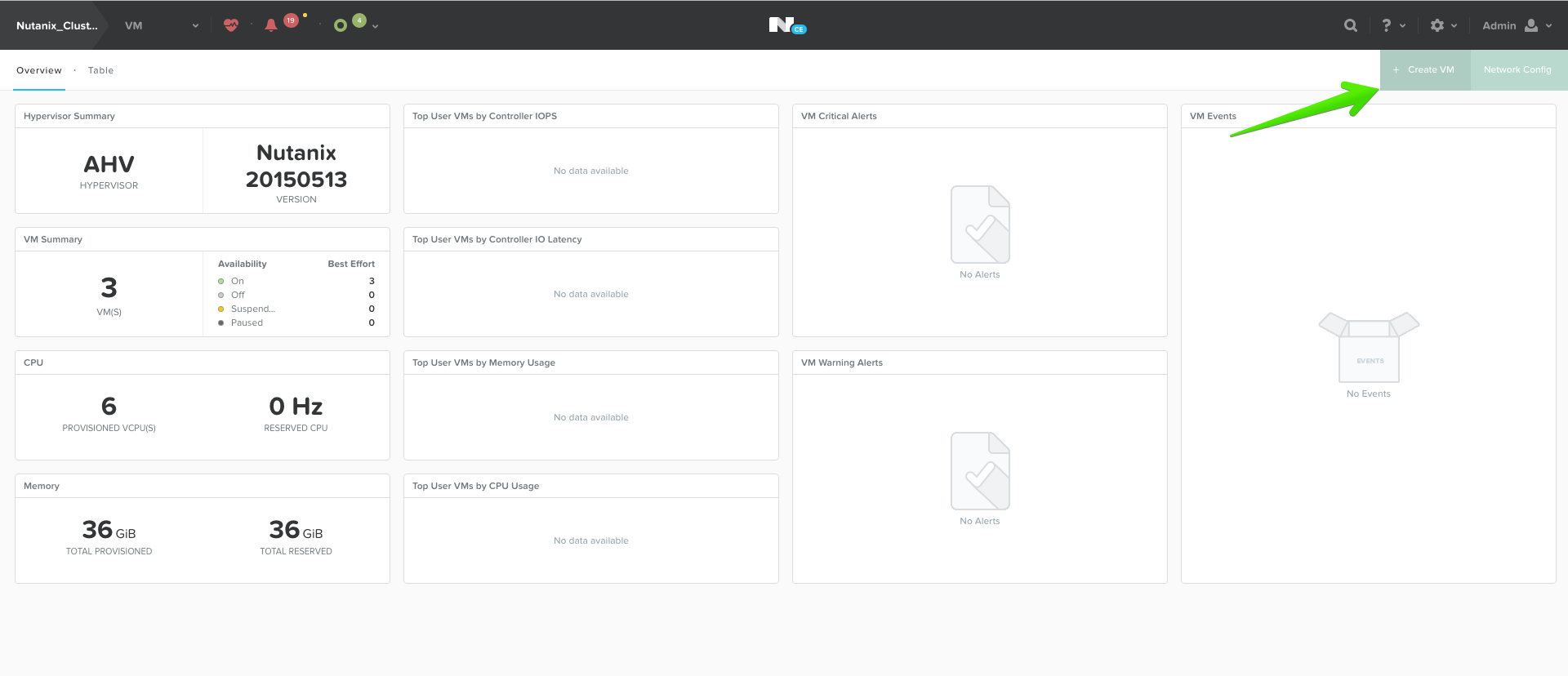Click the 0 Hz reserved CPU value
This screenshot has height=676, width=1568.
pyautogui.click(x=296, y=406)
